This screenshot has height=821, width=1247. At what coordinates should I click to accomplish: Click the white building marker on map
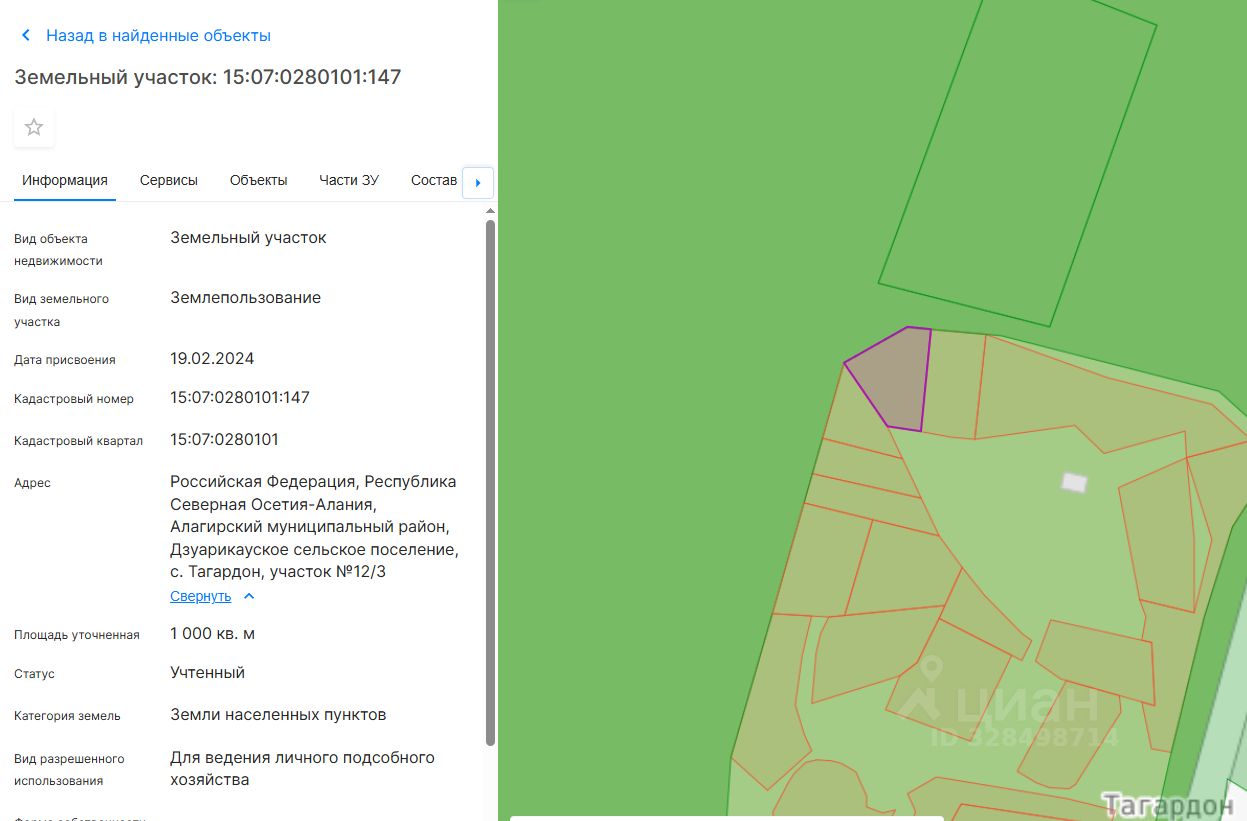click(1074, 482)
